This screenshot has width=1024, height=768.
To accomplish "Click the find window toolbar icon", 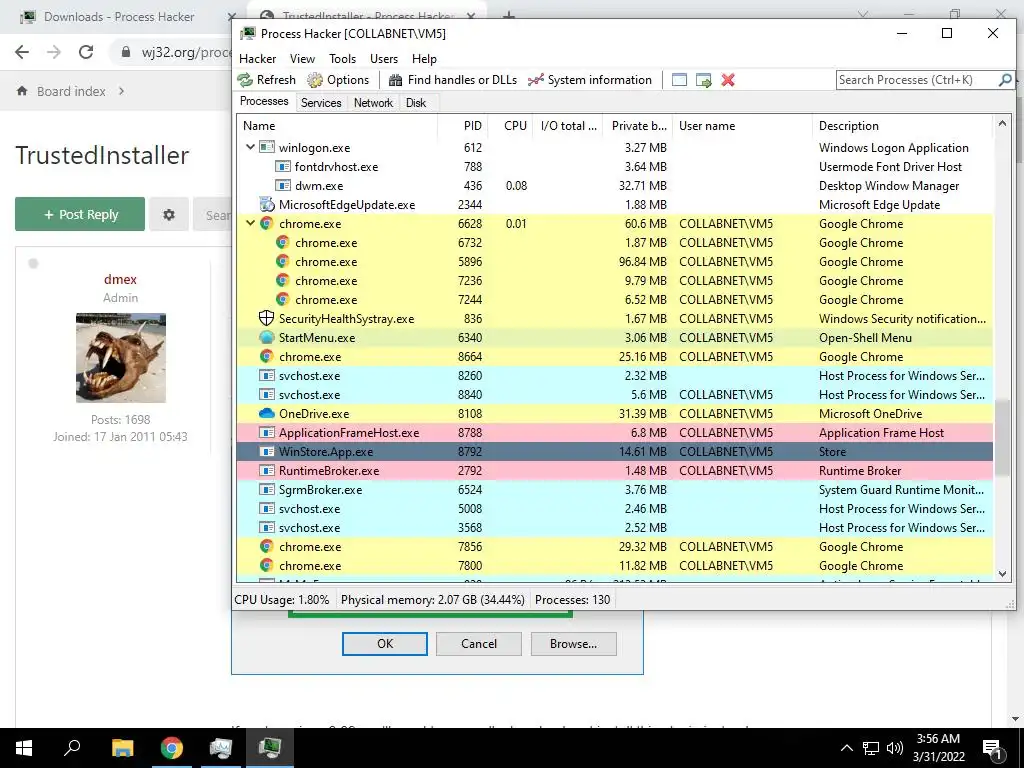I will [679, 80].
